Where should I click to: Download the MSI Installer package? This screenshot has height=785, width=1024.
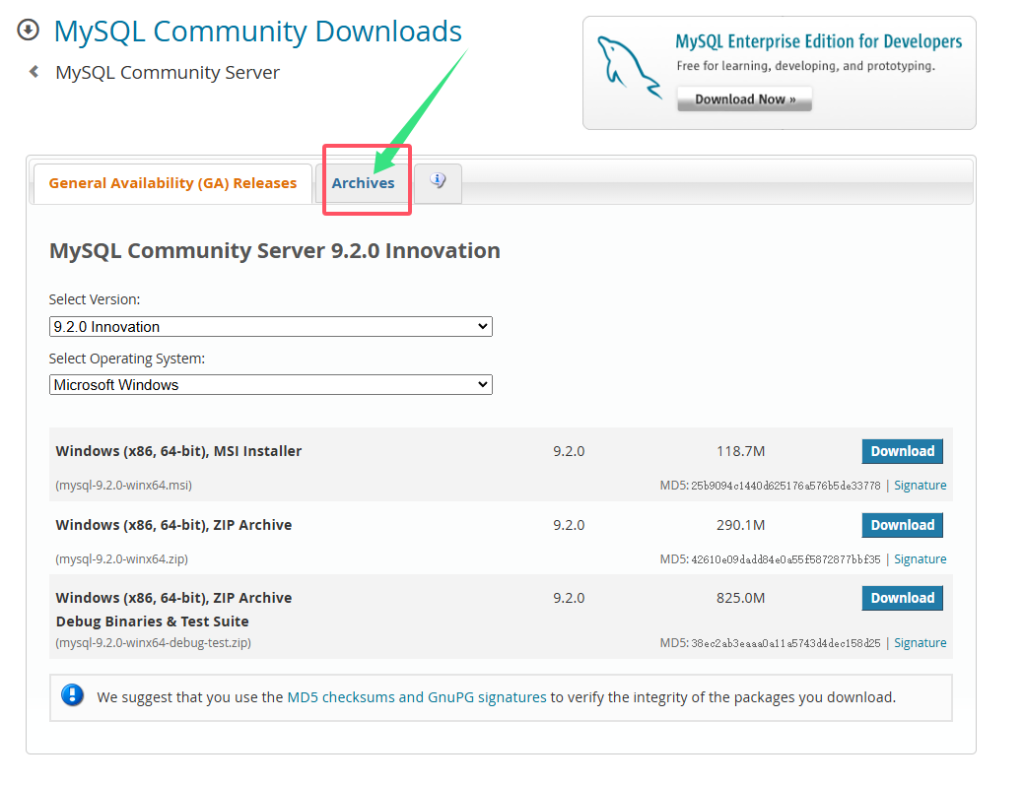[x=901, y=451]
